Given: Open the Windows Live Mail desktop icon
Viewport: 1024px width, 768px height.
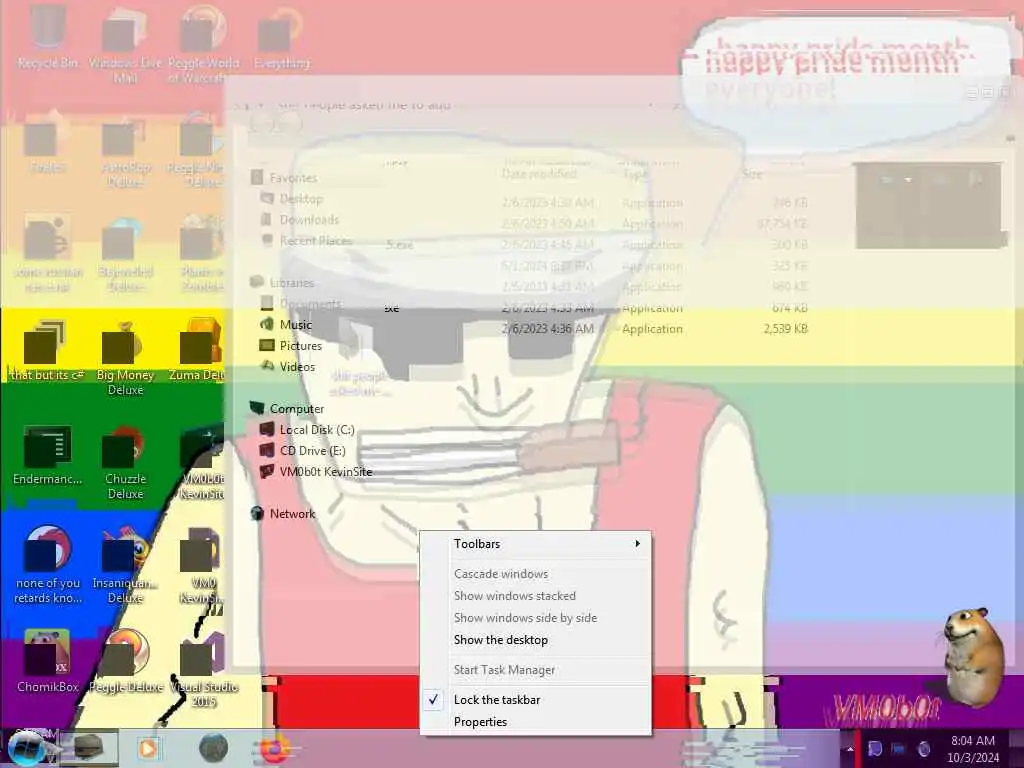Looking at the screenshot, I should (x=124, y=46).
